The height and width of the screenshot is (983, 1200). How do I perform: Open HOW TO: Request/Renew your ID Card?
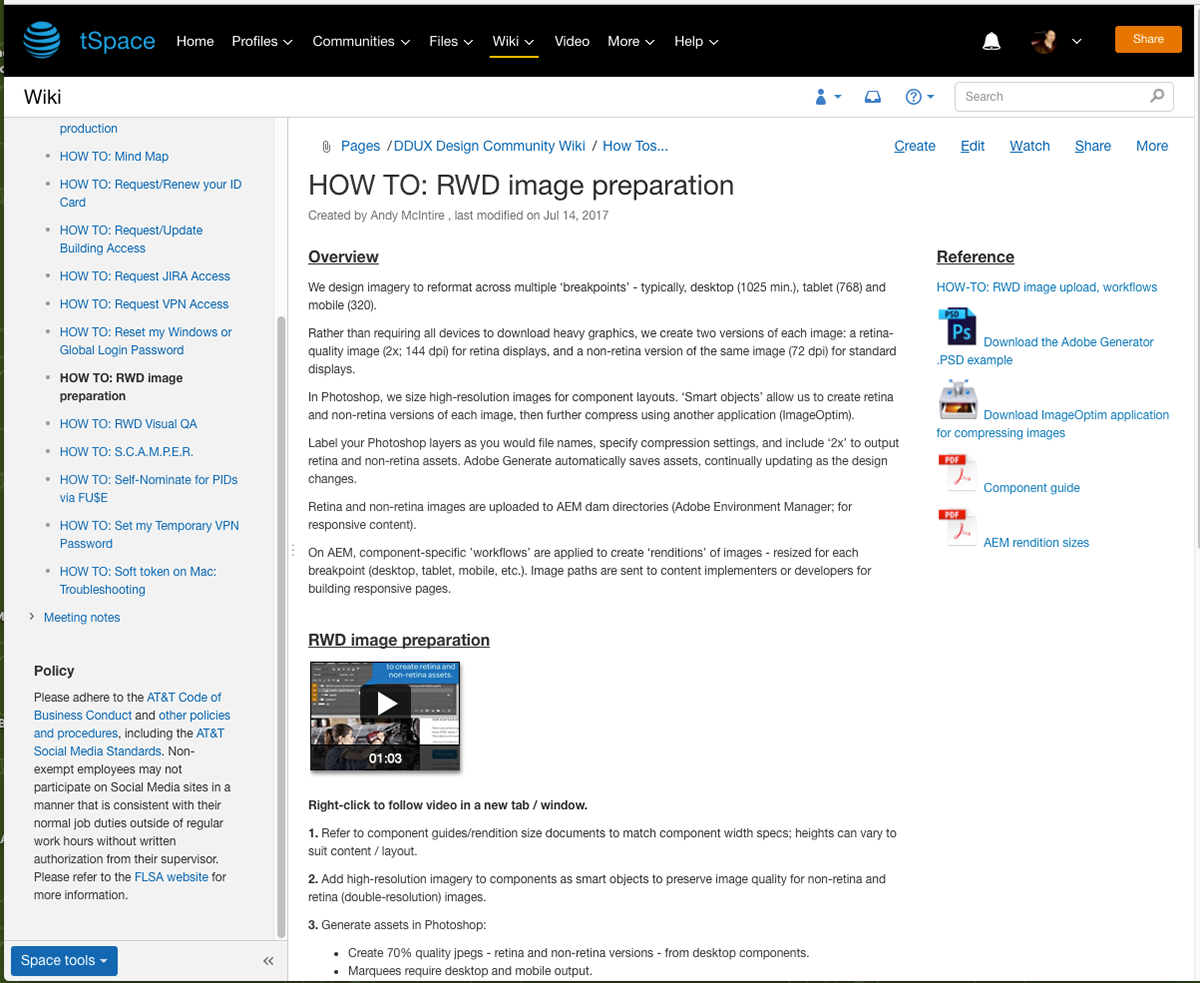tap(150, 193)
